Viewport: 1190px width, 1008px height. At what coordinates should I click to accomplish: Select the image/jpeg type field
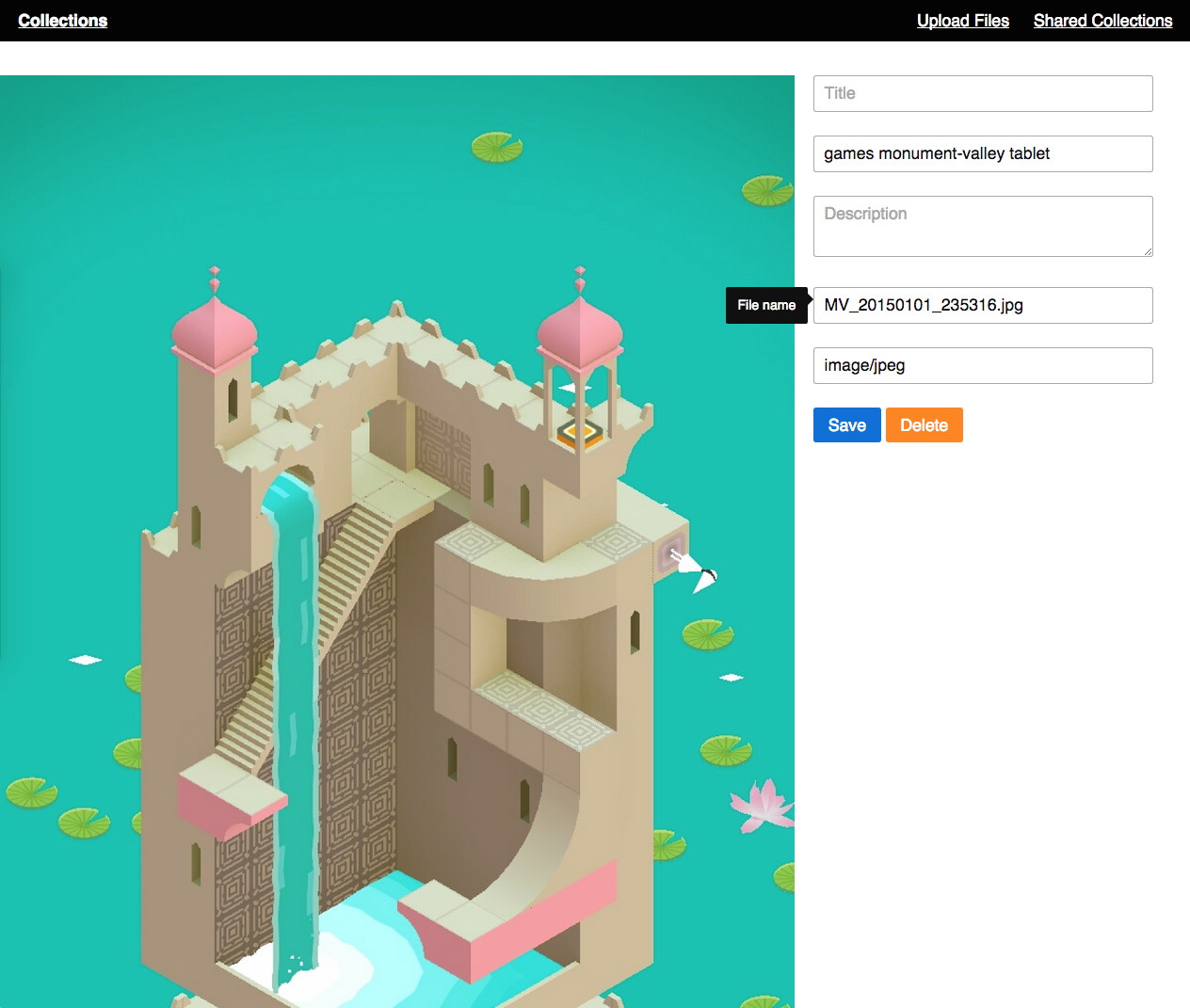[983, 365]
